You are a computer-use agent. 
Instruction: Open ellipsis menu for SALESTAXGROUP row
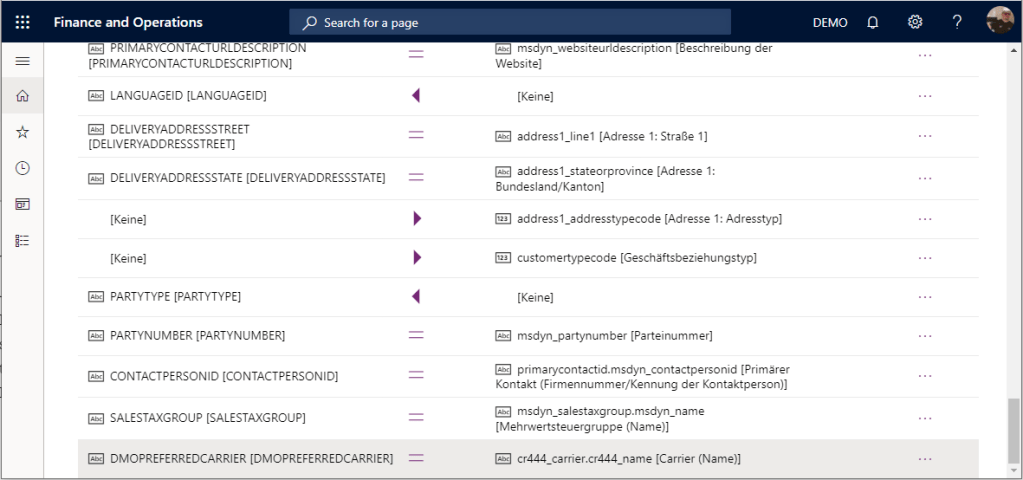[x=924, y=418]
